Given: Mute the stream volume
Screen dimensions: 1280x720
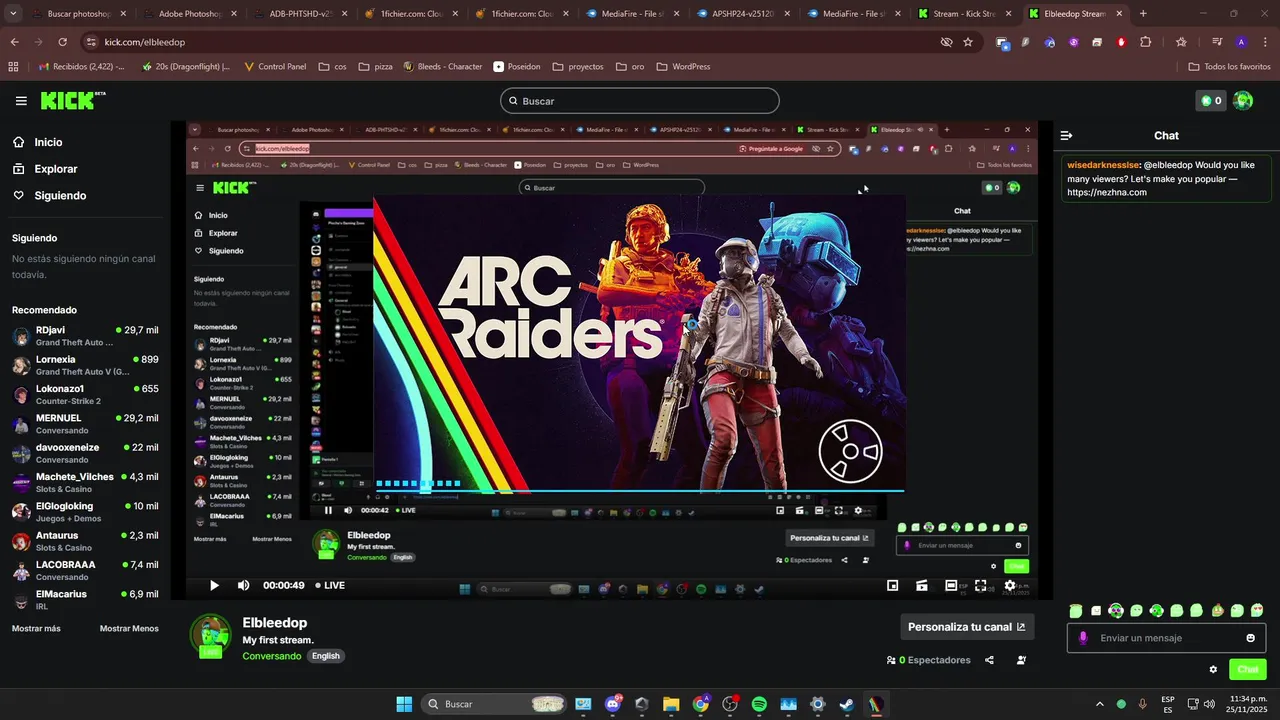Looking at the screenshot, I should [243, 585].
